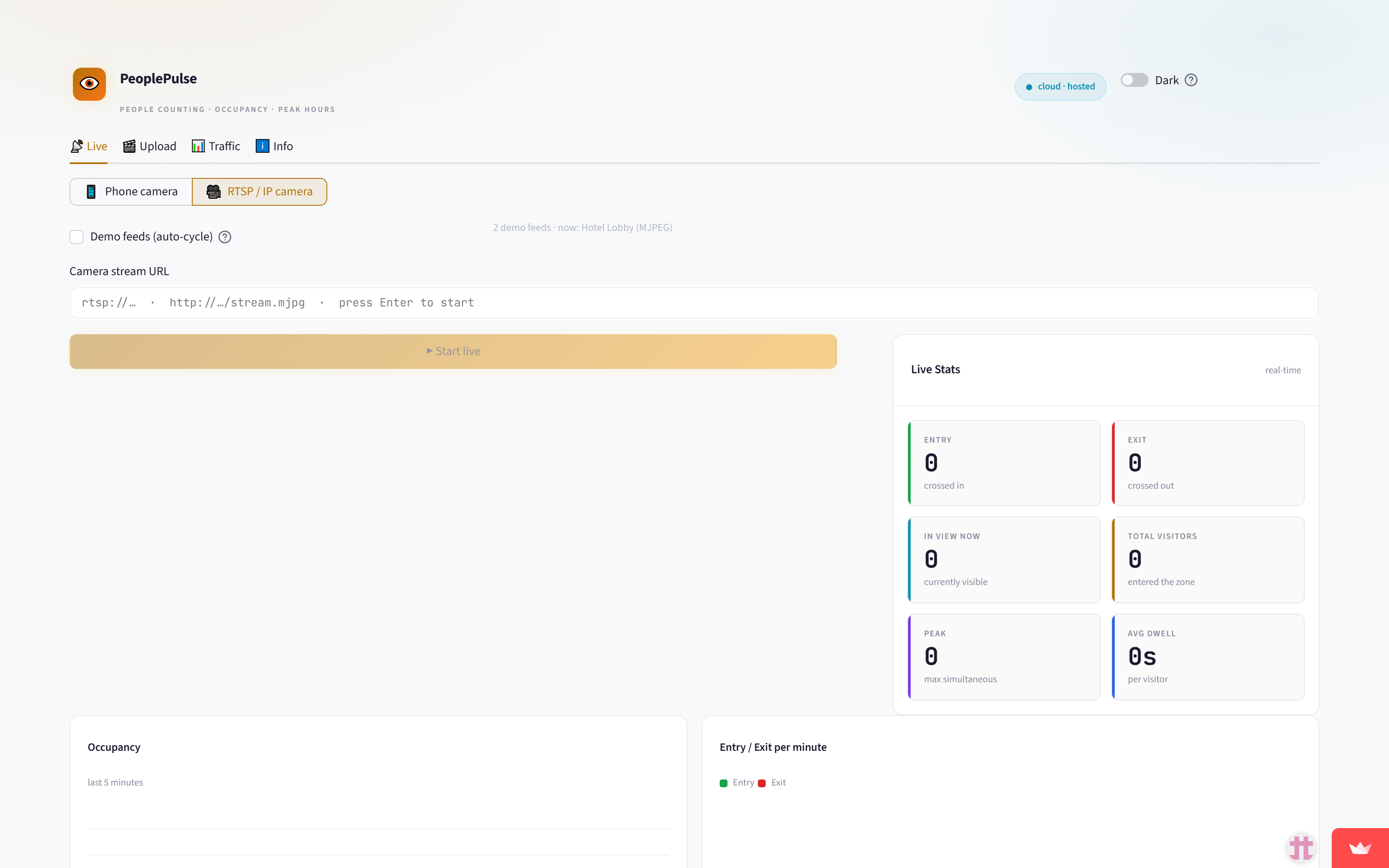Click the ENTRY crossed in stat card

(1004, 463)
